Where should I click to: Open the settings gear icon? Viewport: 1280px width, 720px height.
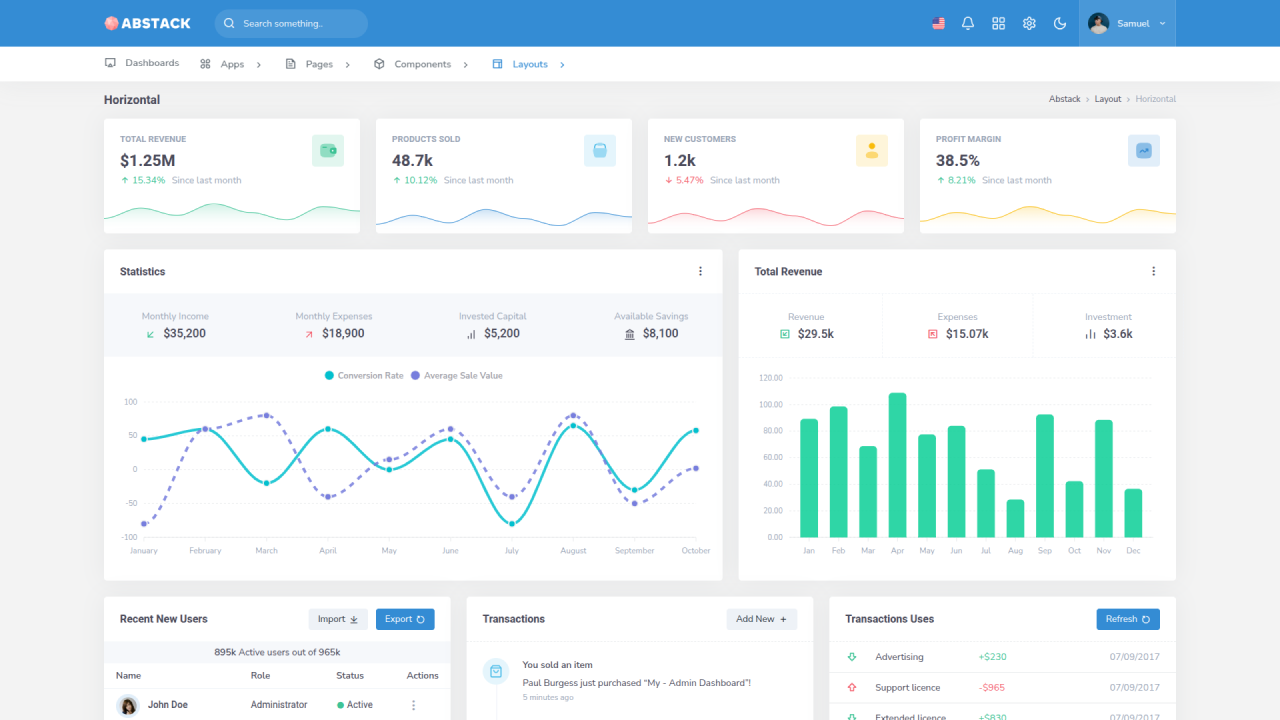[x=1029, y=23]
